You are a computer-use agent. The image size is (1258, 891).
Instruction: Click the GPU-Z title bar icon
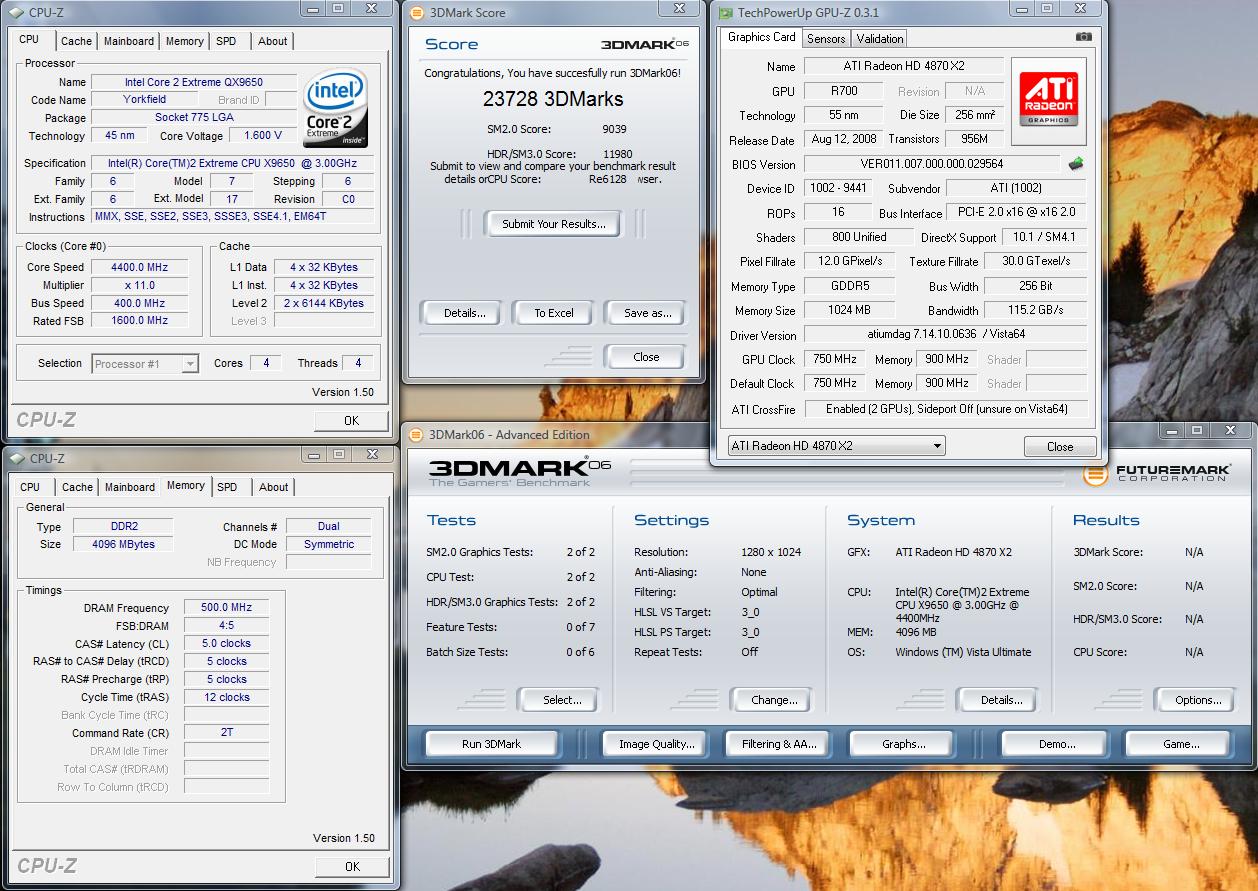click(x=725, y=12)
